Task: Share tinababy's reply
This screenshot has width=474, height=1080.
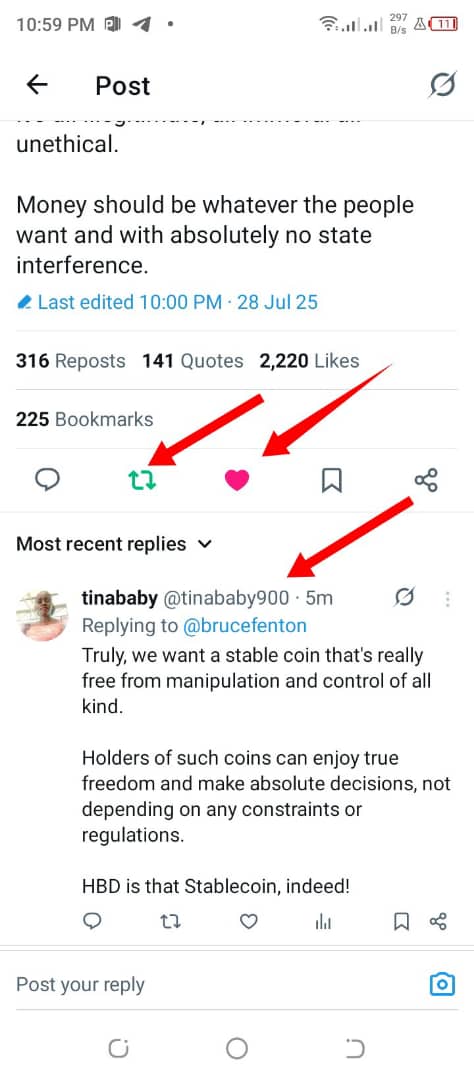Action: (438, 921)
